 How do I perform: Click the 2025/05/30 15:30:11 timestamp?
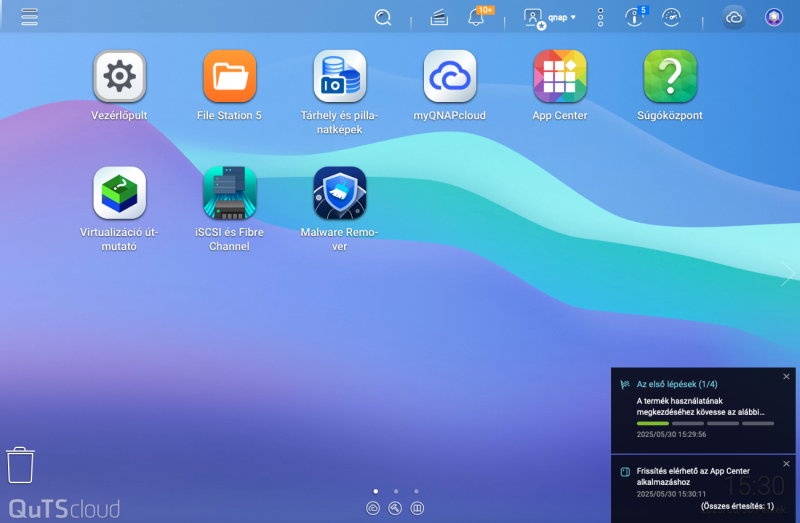(x=671, y=494)
